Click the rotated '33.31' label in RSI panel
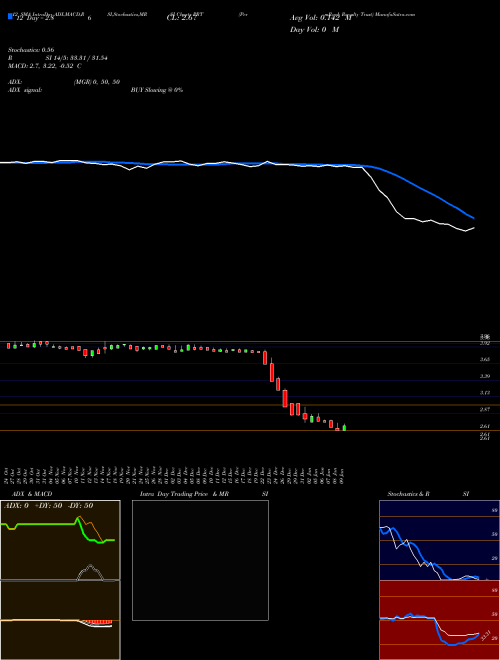The width and height of the screenshot is (500, 660). [x=486, y=635]
